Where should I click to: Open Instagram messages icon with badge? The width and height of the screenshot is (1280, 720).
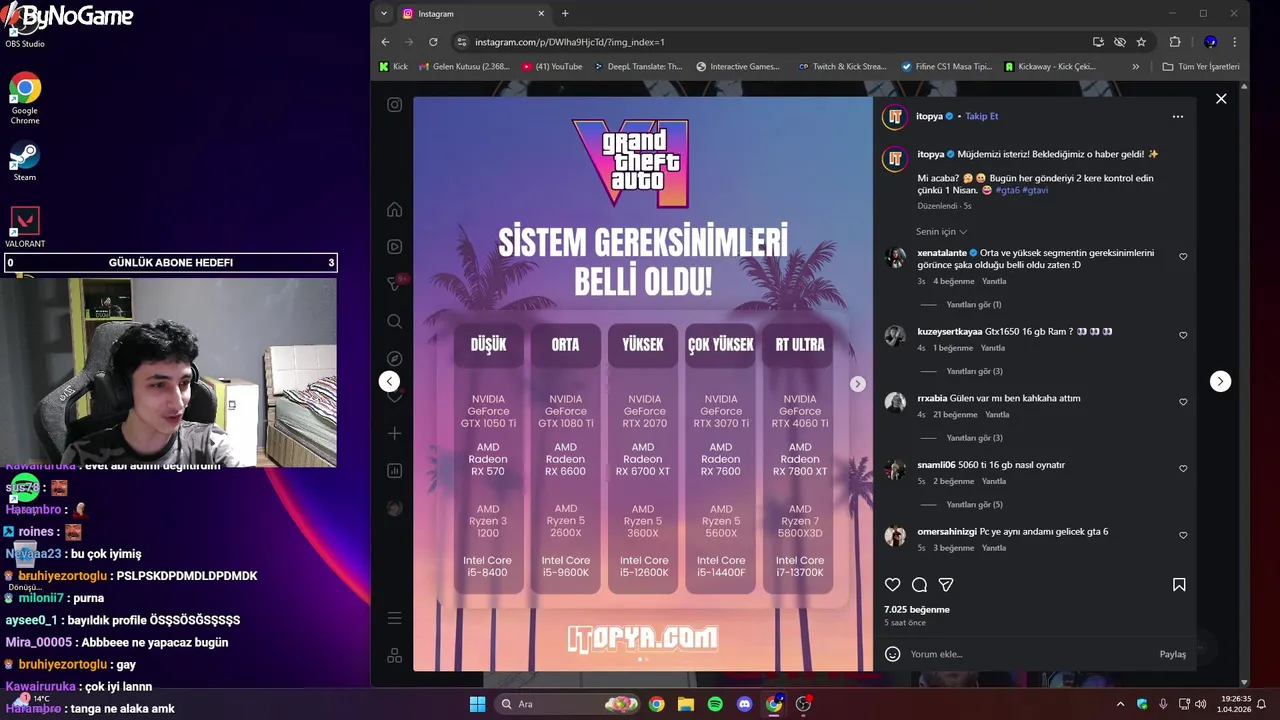tap(395, 284)
